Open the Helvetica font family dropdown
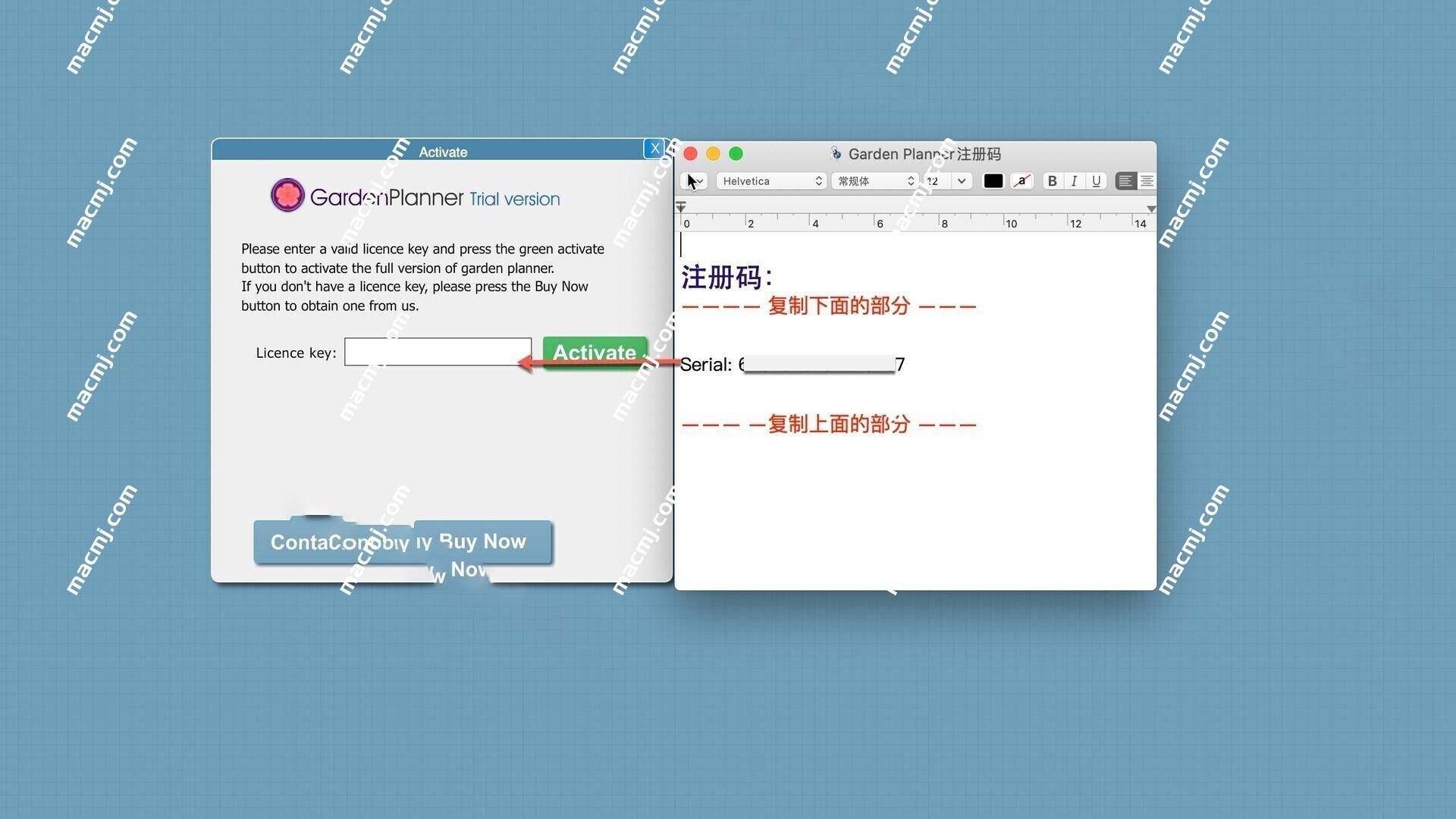 coord(771,181)
